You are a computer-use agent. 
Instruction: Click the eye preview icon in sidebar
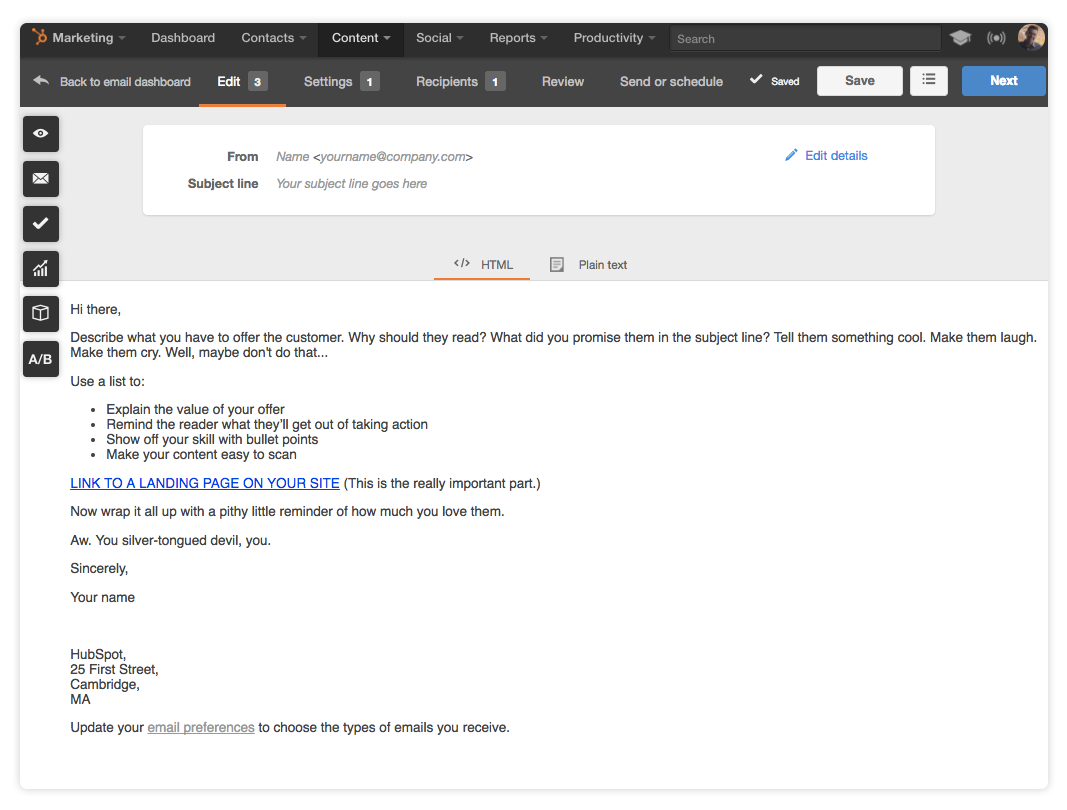coord(41,133)
